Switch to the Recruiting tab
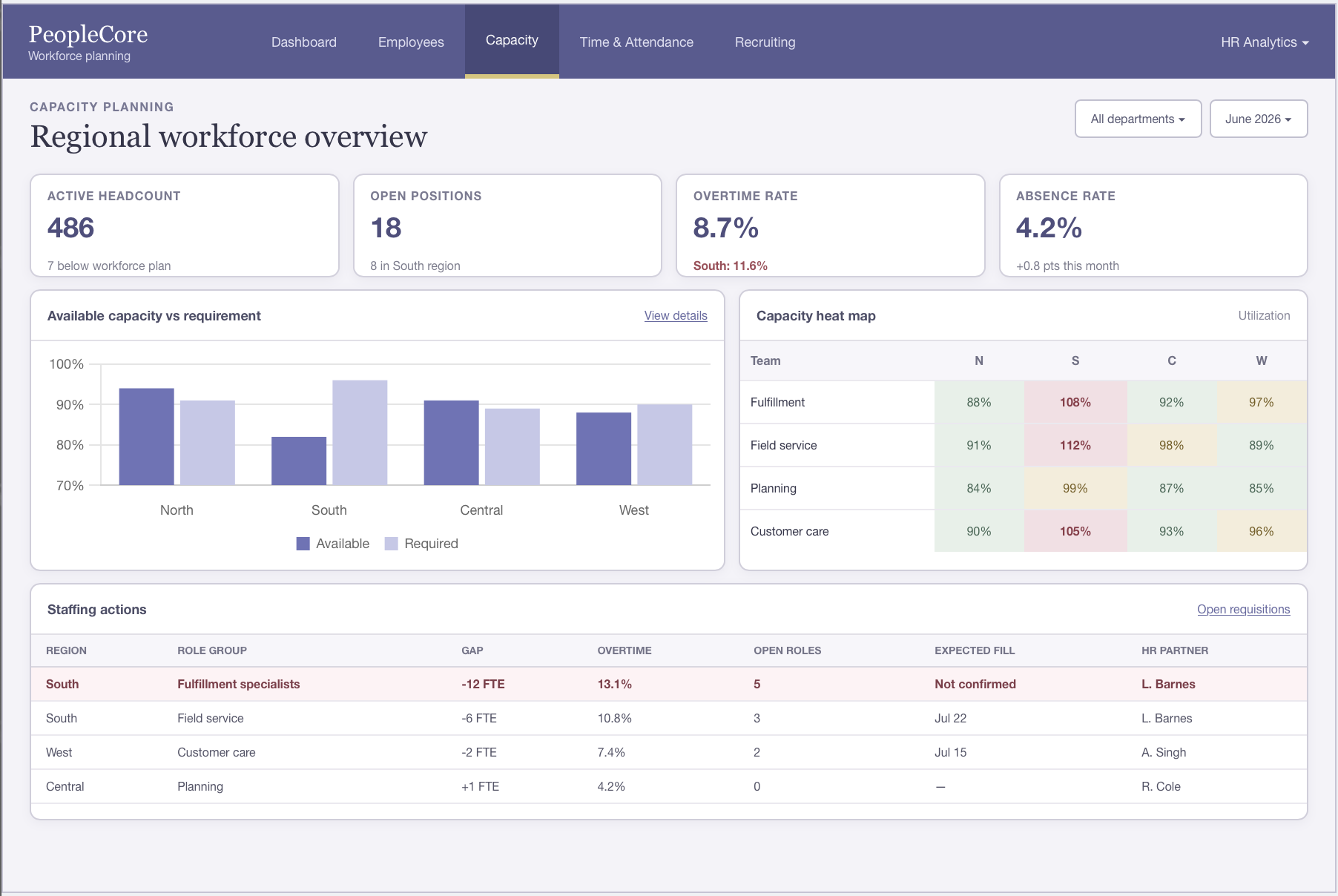1338x896 pixels. pos(765,42)
